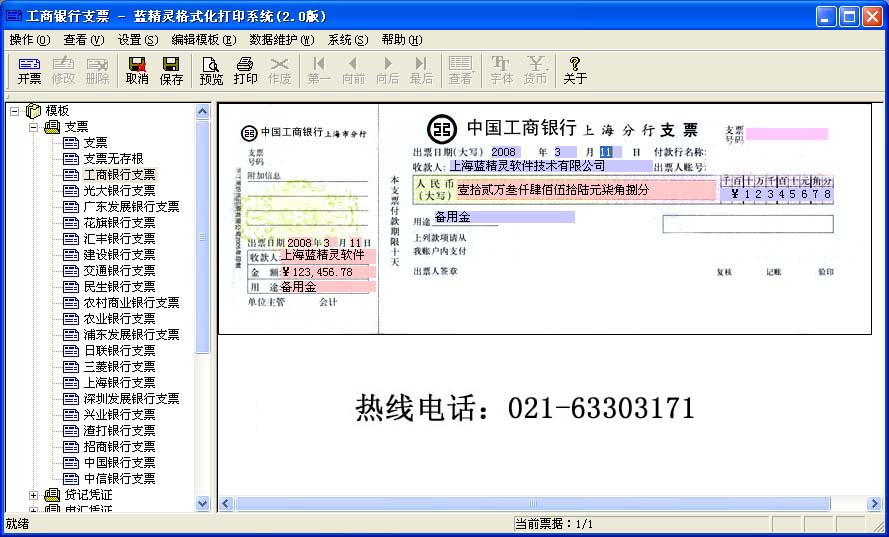Go to 第一 first record
The width and height of the screenshot is (889, 537).
319,70
